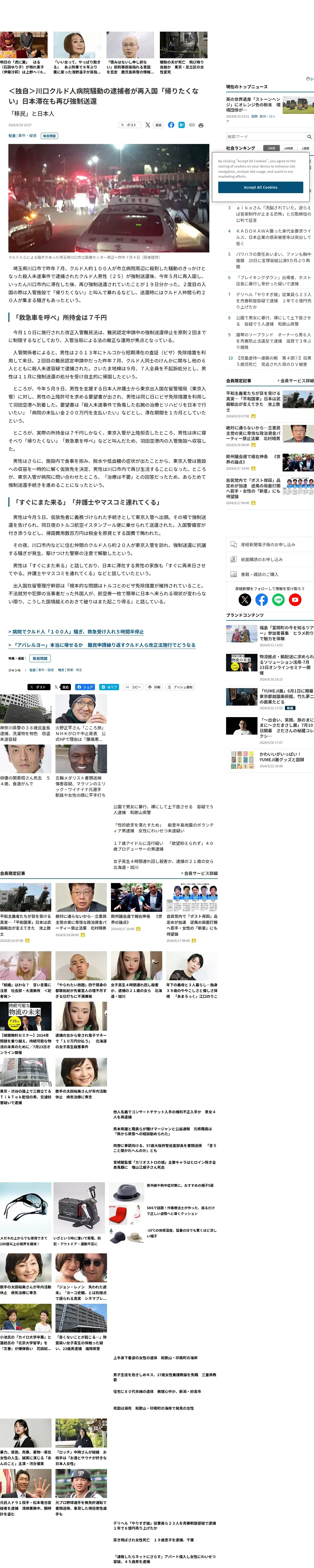The height and width of the screenshot is (1568, 314).
Task: Open sidebar member article 平和主義者たちが目を背ける
Action: tap(254, 402)
